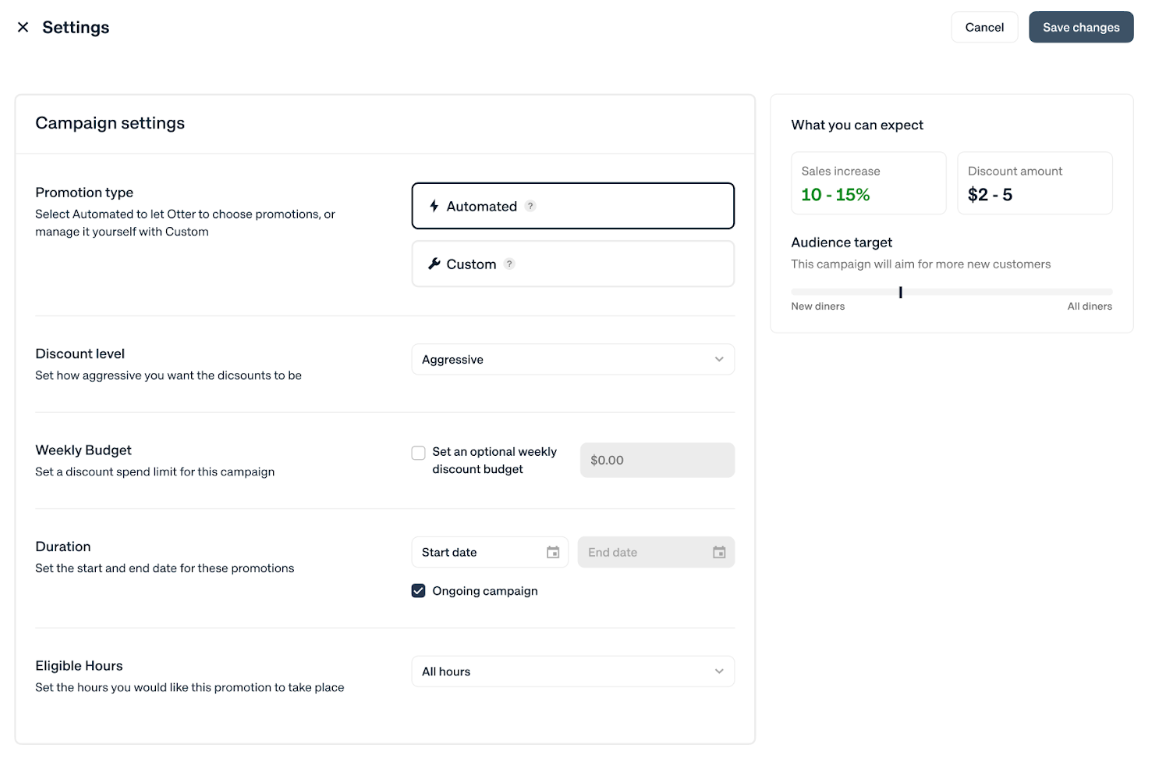
Task: Open the Custom help question mark
Action: pos(509,264)
